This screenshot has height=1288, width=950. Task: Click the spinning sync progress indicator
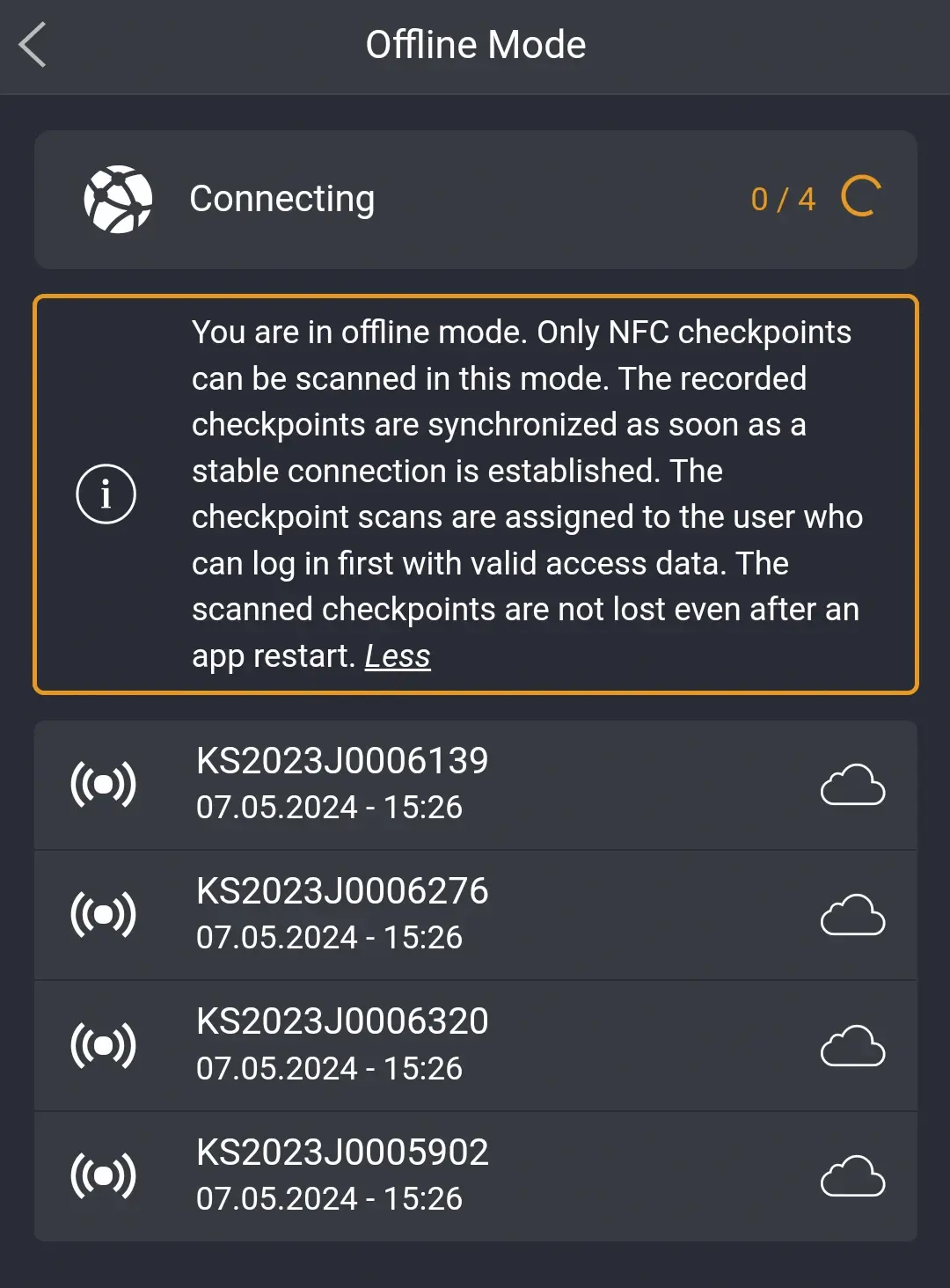click(860, 198)
